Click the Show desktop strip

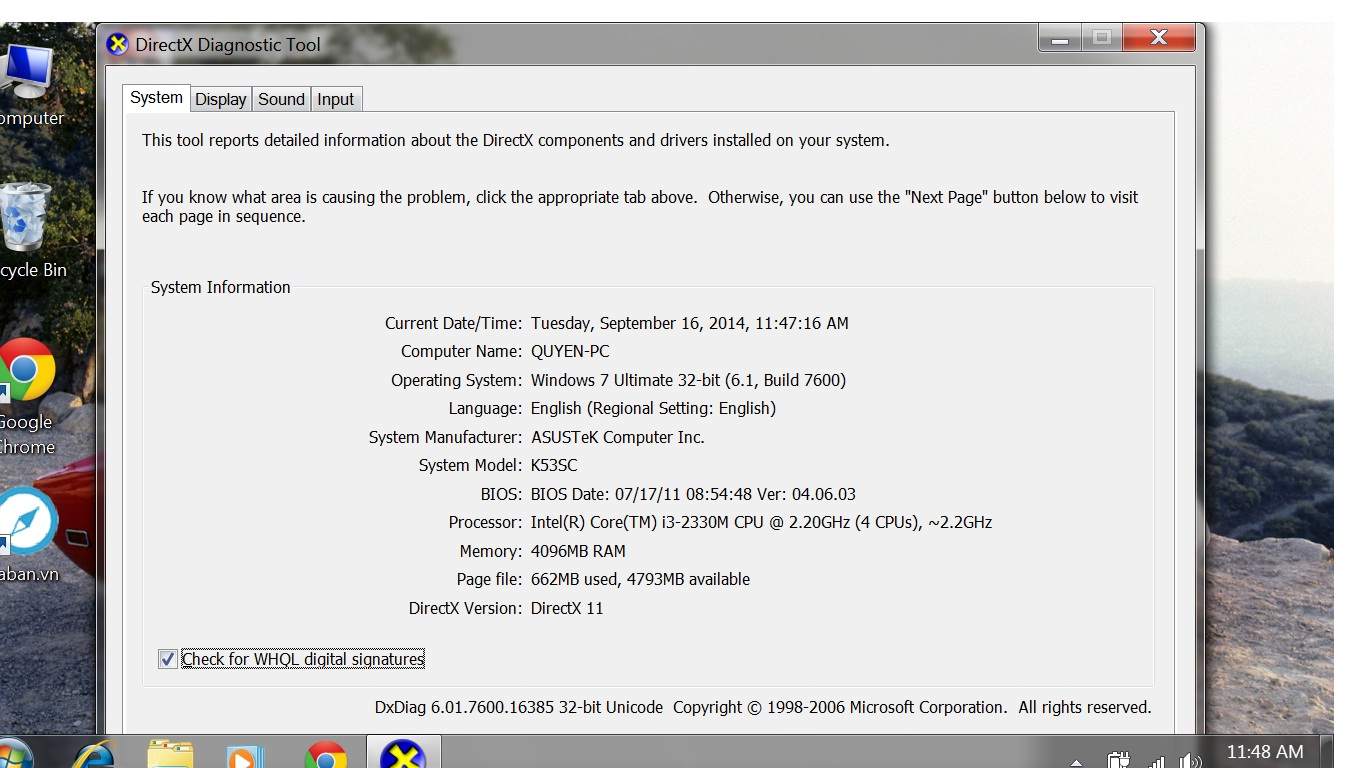1327,752
